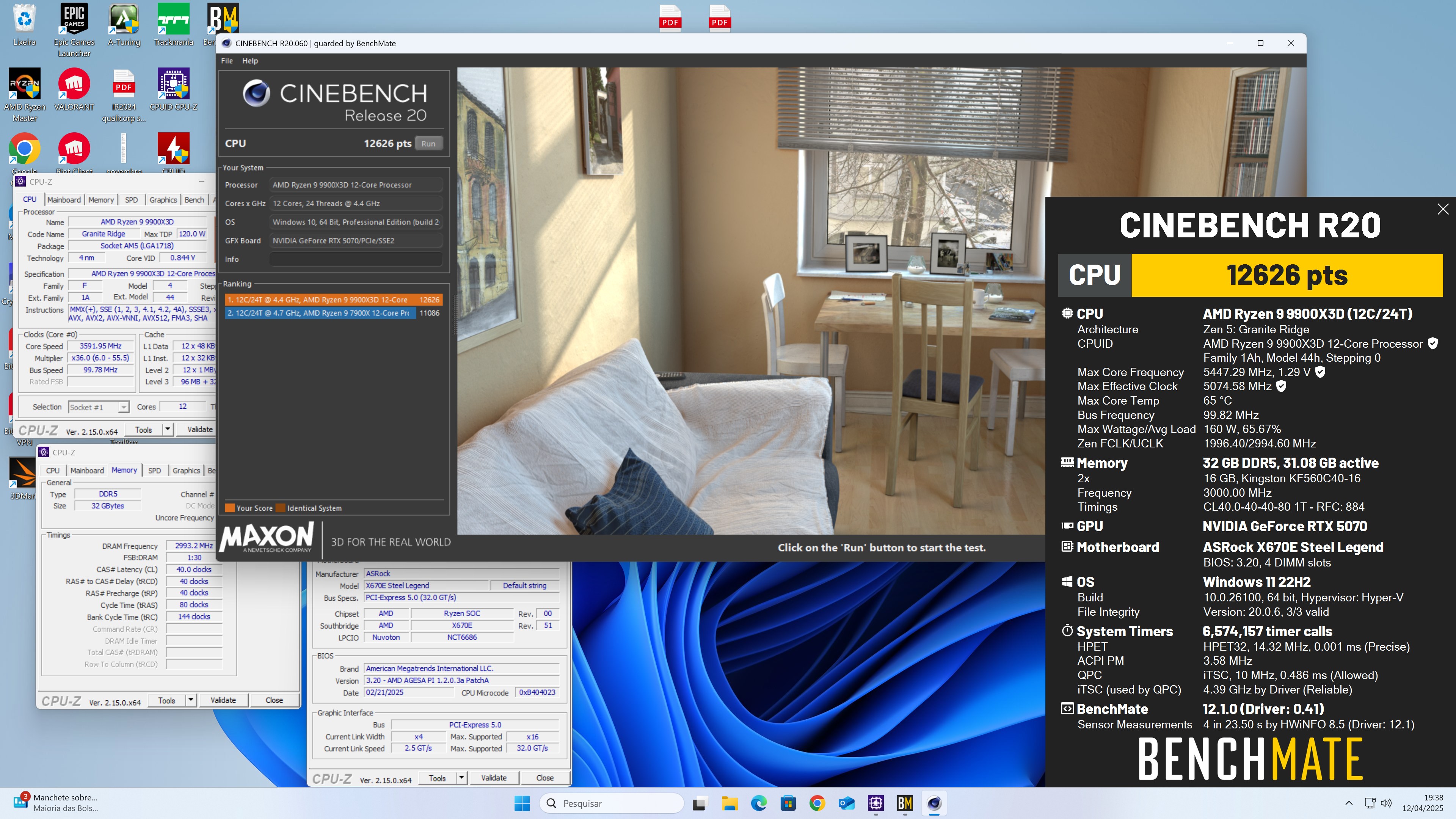1456x819 pixels.
Task: Switch to Graphics tab in top CPU-Z window
Action: [163, 199]
